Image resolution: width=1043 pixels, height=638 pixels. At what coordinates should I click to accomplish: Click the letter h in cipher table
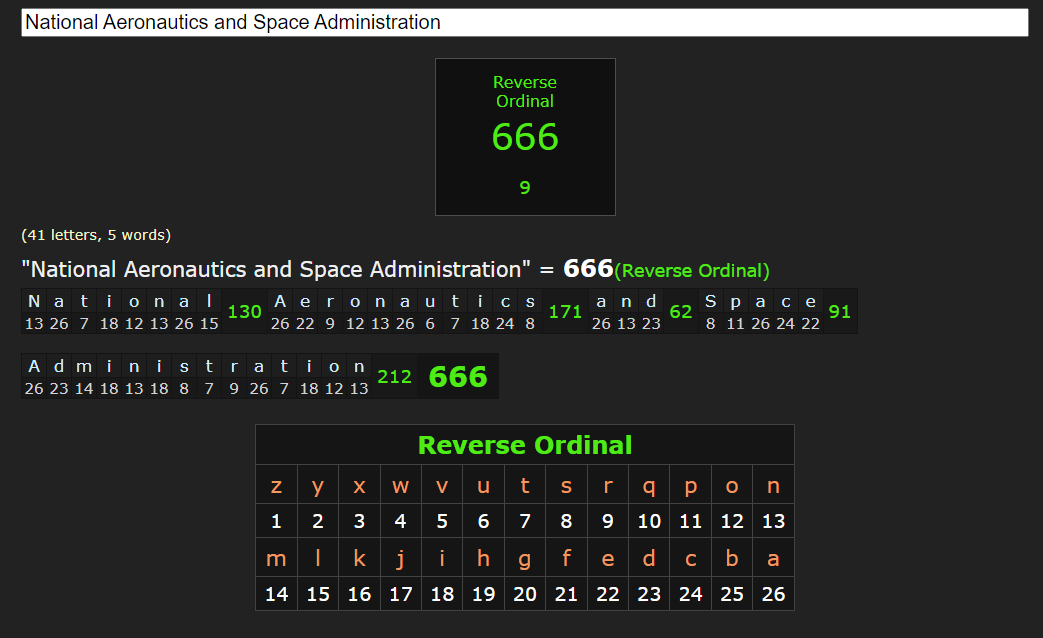click(484, 558)
